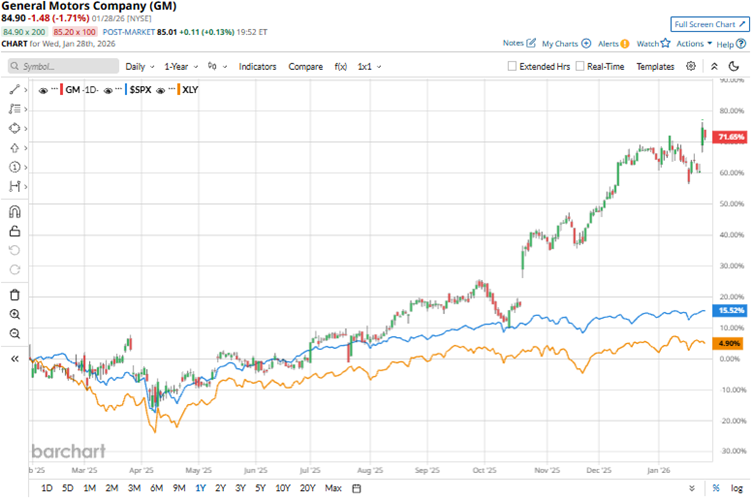This screenshot has height=500, width=752.
Task: Open the calendar date range picker
Action: (x=357, y=488)
